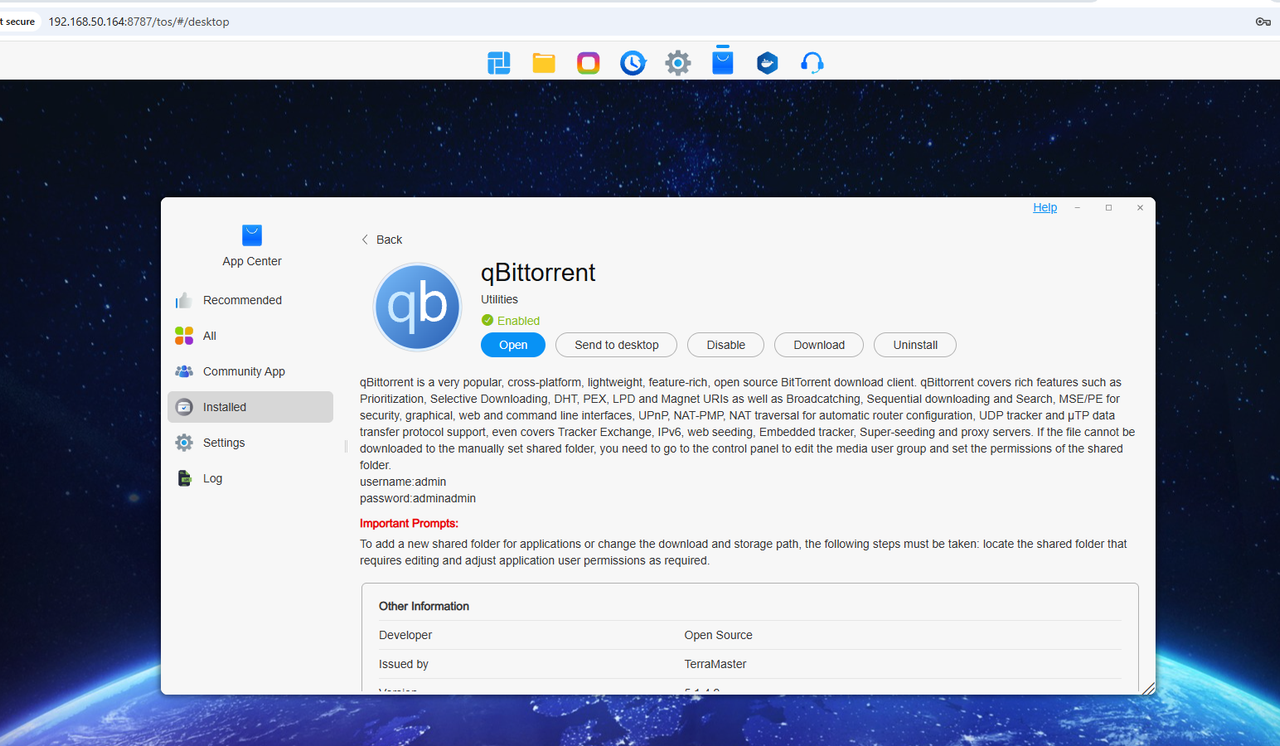
Task: Click the App Center logo in sidebar
Action: pyautogui.click(x=252, y=235)
